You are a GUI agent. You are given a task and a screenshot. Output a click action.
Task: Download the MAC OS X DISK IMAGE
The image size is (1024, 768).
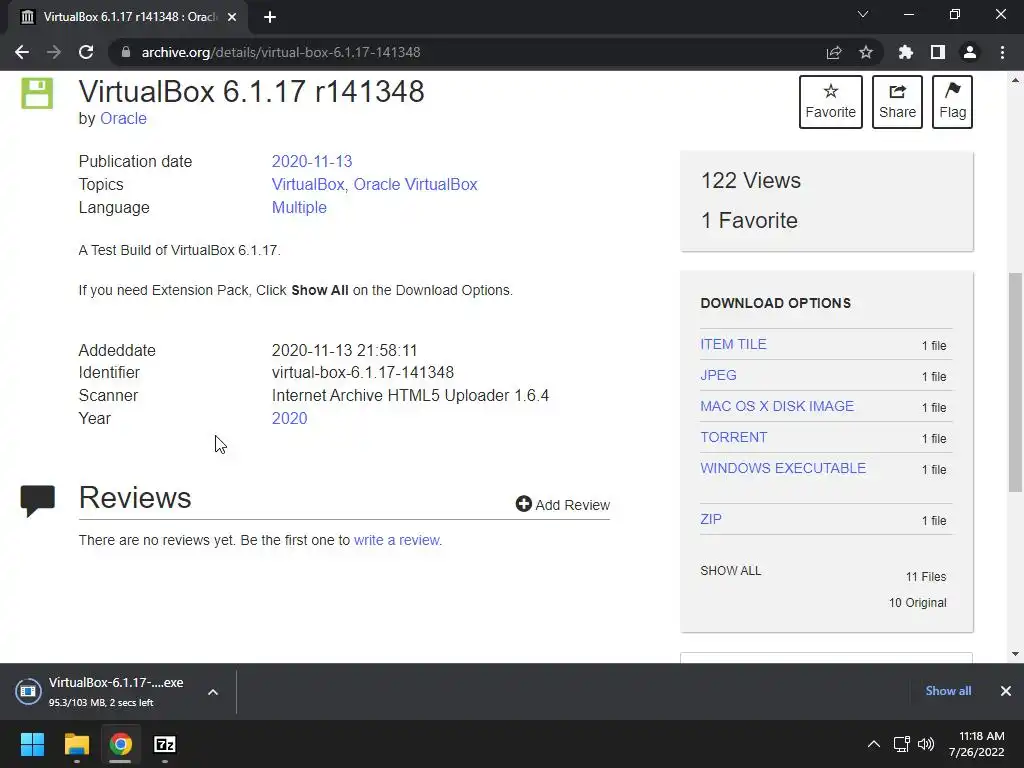point(777,406)
